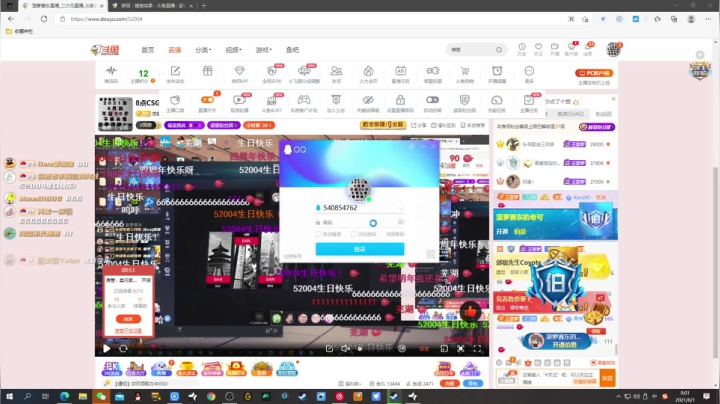Open the gift box icon in streamer toolbar
Viewport: 720px width, 404px height.
pos(208,71)
